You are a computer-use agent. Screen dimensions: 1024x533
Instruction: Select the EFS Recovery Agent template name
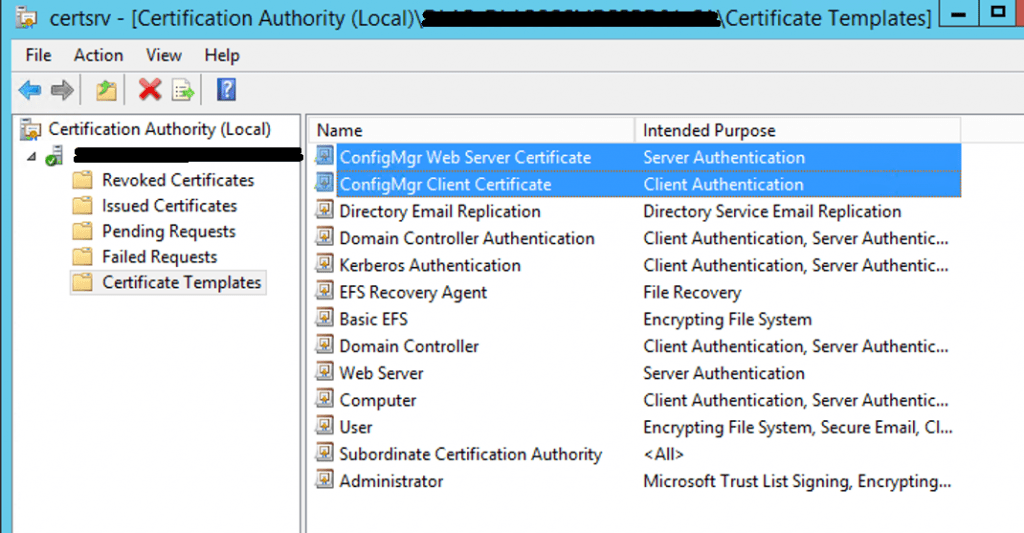(413, 293)
